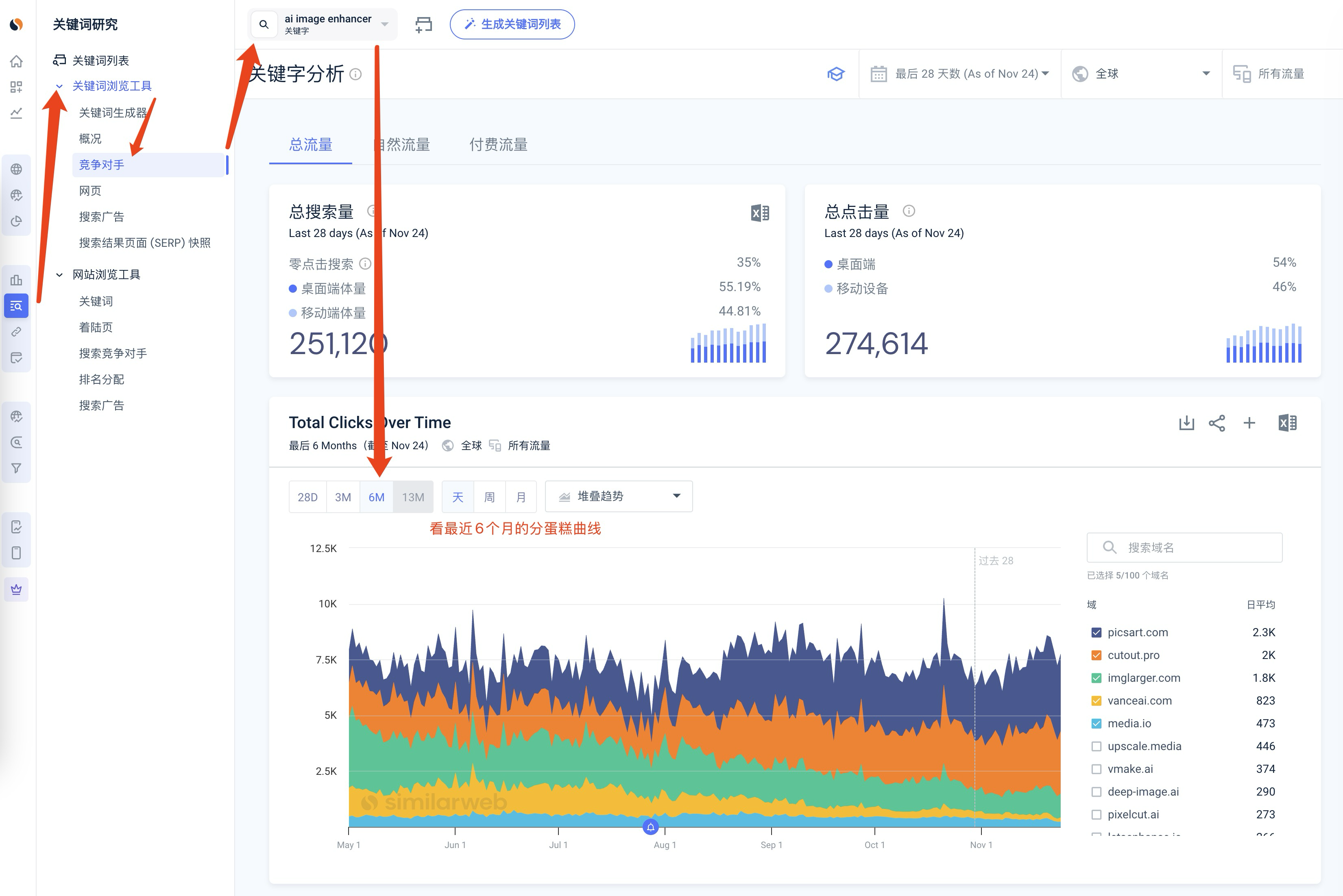This screenshot has width=1343, height=896.
Task: Click the 搜索域名 search field
Action: pyautogui.click(x=1184, y=548)
